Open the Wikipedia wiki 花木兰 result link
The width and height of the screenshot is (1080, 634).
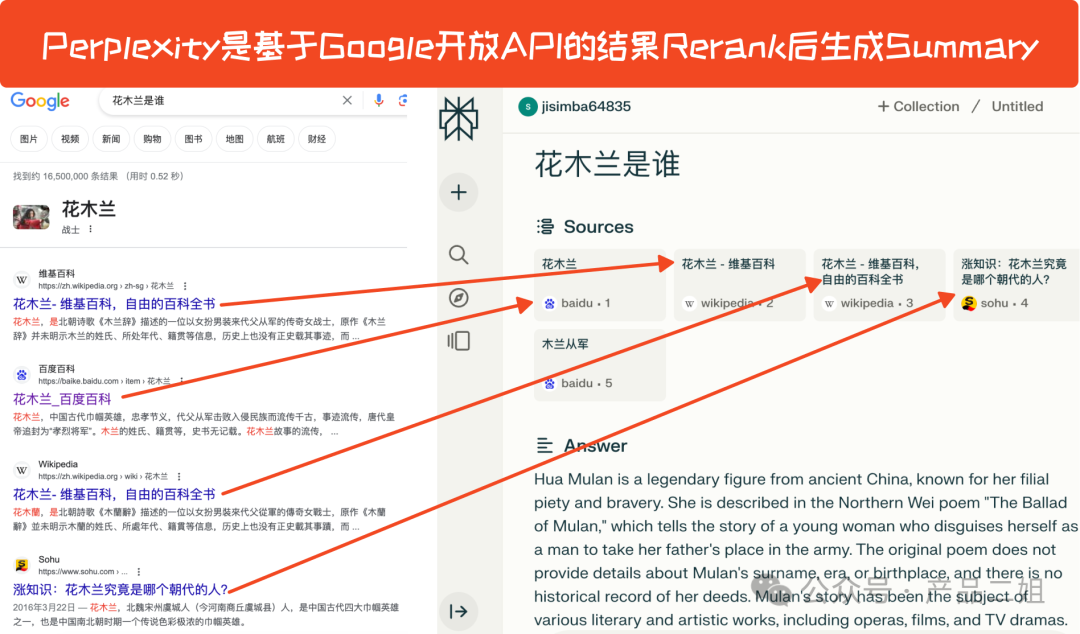114,494
